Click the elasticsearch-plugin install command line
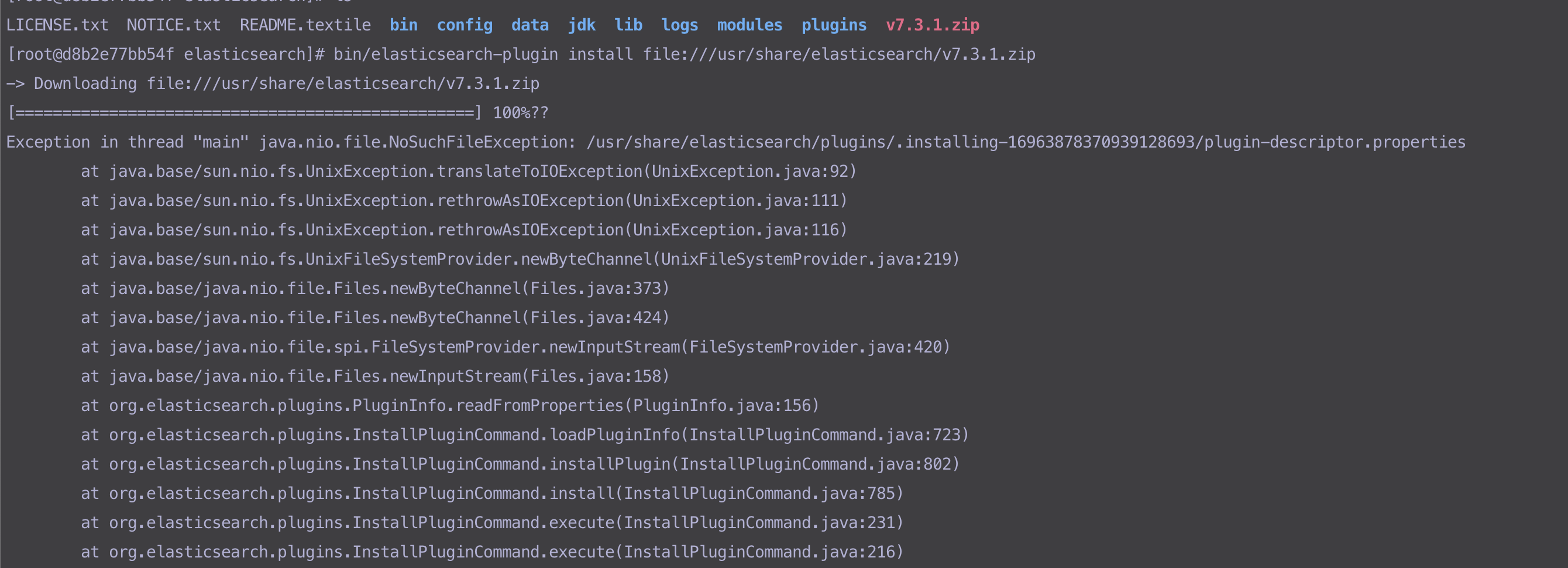 point(682,54)
